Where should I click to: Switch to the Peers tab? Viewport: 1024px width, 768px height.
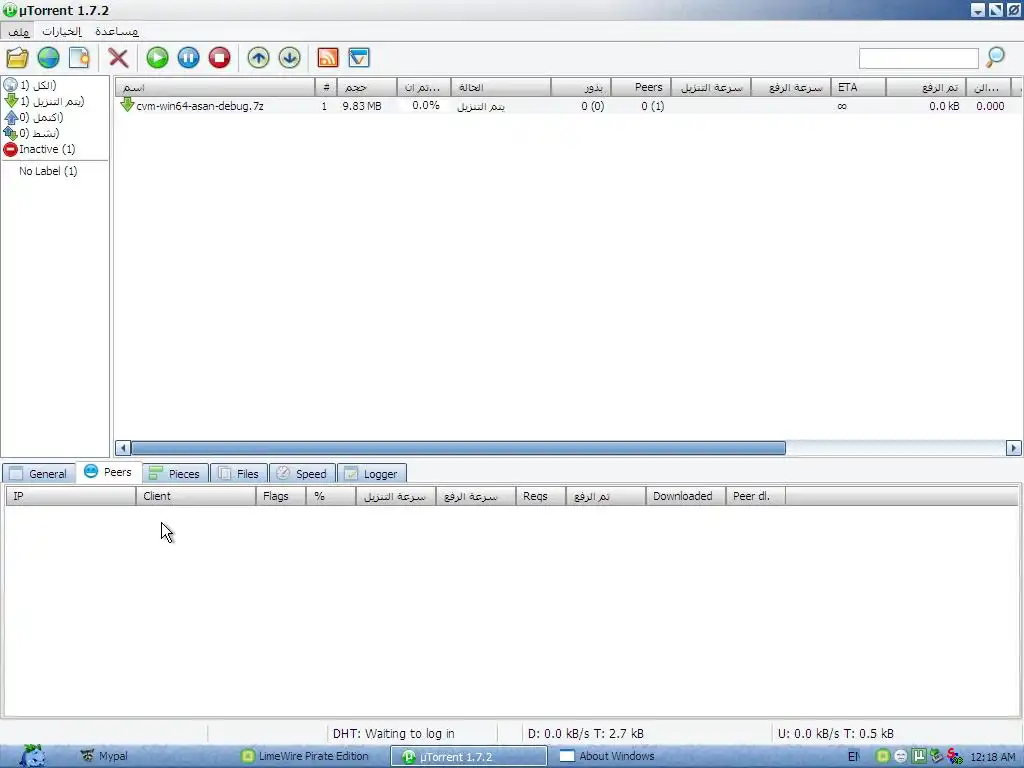108,472
